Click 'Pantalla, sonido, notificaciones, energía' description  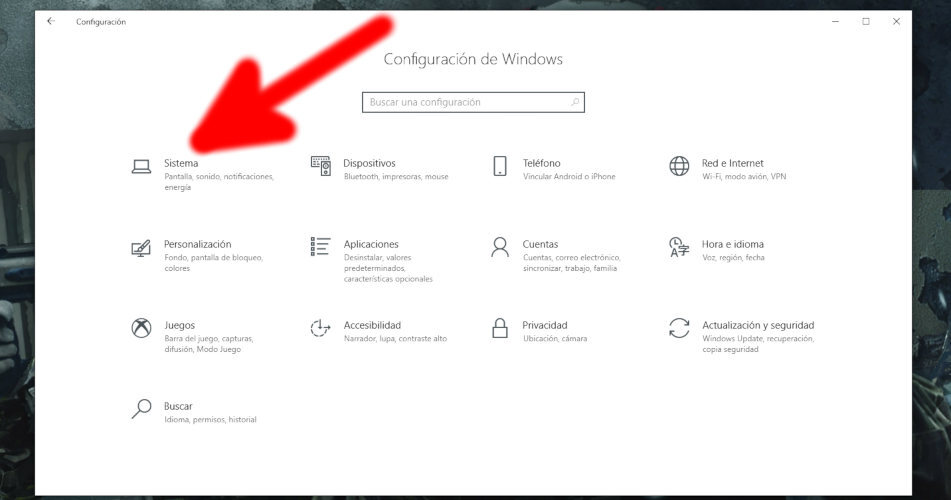(x=219, y=182)
